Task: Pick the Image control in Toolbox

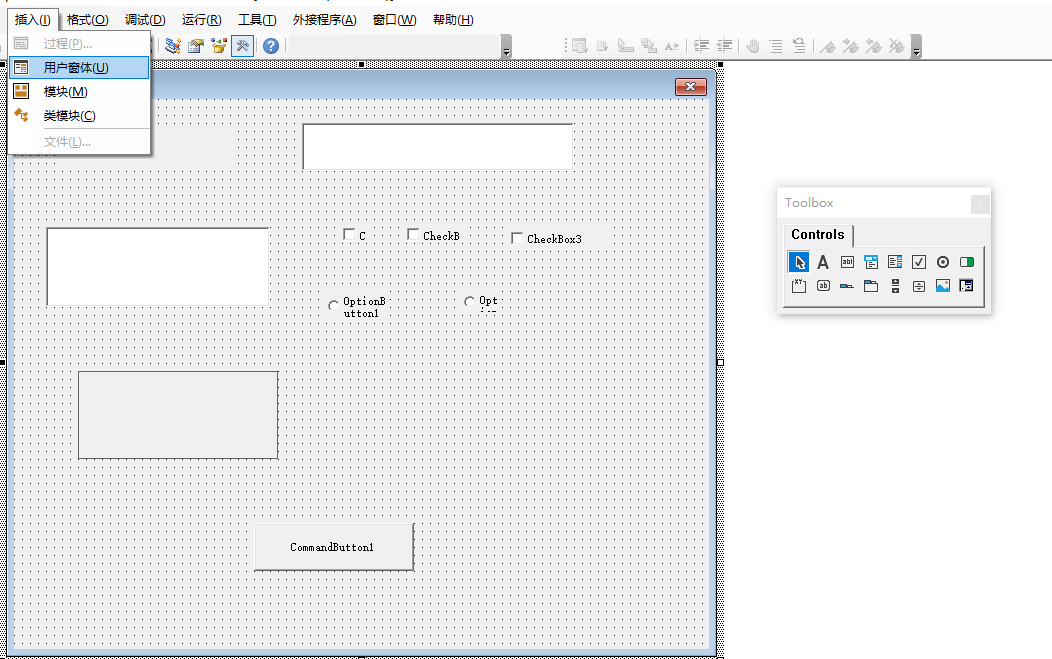Action: [x=943, y=286]
